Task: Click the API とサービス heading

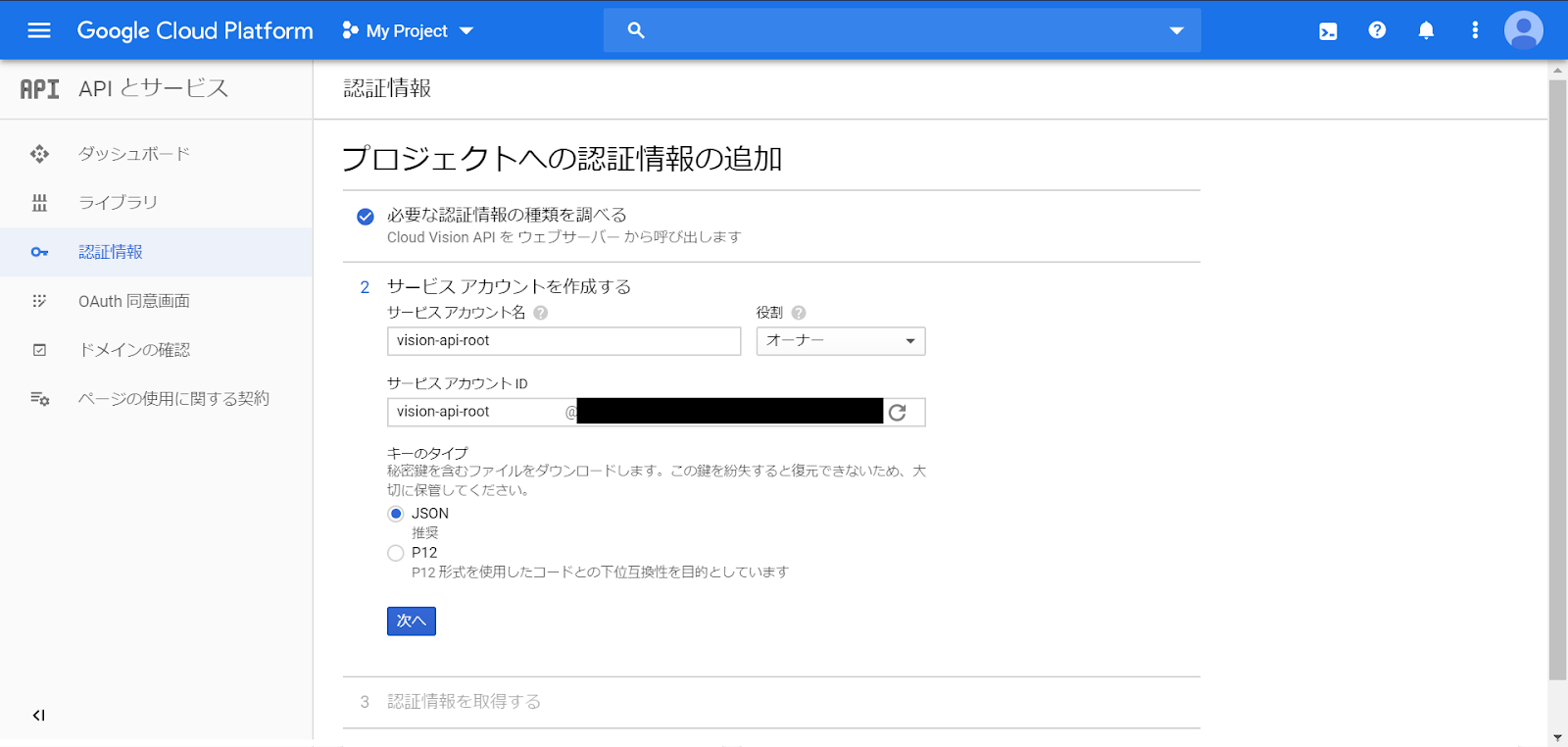Action: [154, 88]
